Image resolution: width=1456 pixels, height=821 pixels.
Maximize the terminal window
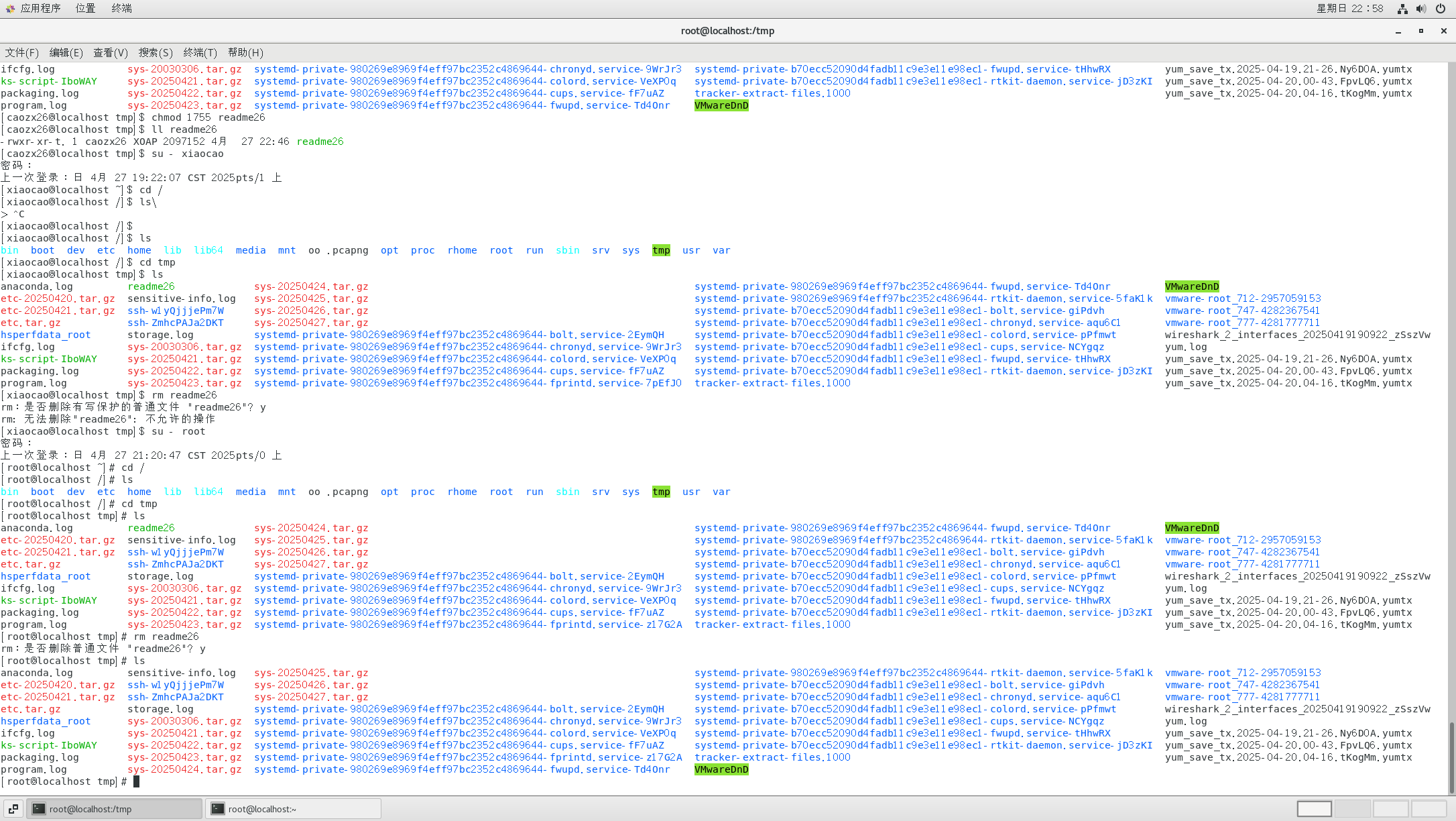coord(1420,31)
